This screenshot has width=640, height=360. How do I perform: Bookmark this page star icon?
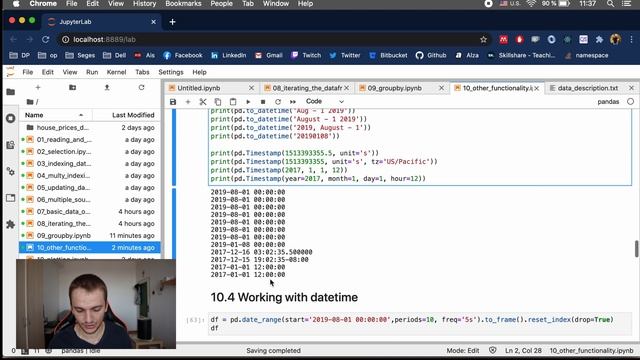(484, 40)
